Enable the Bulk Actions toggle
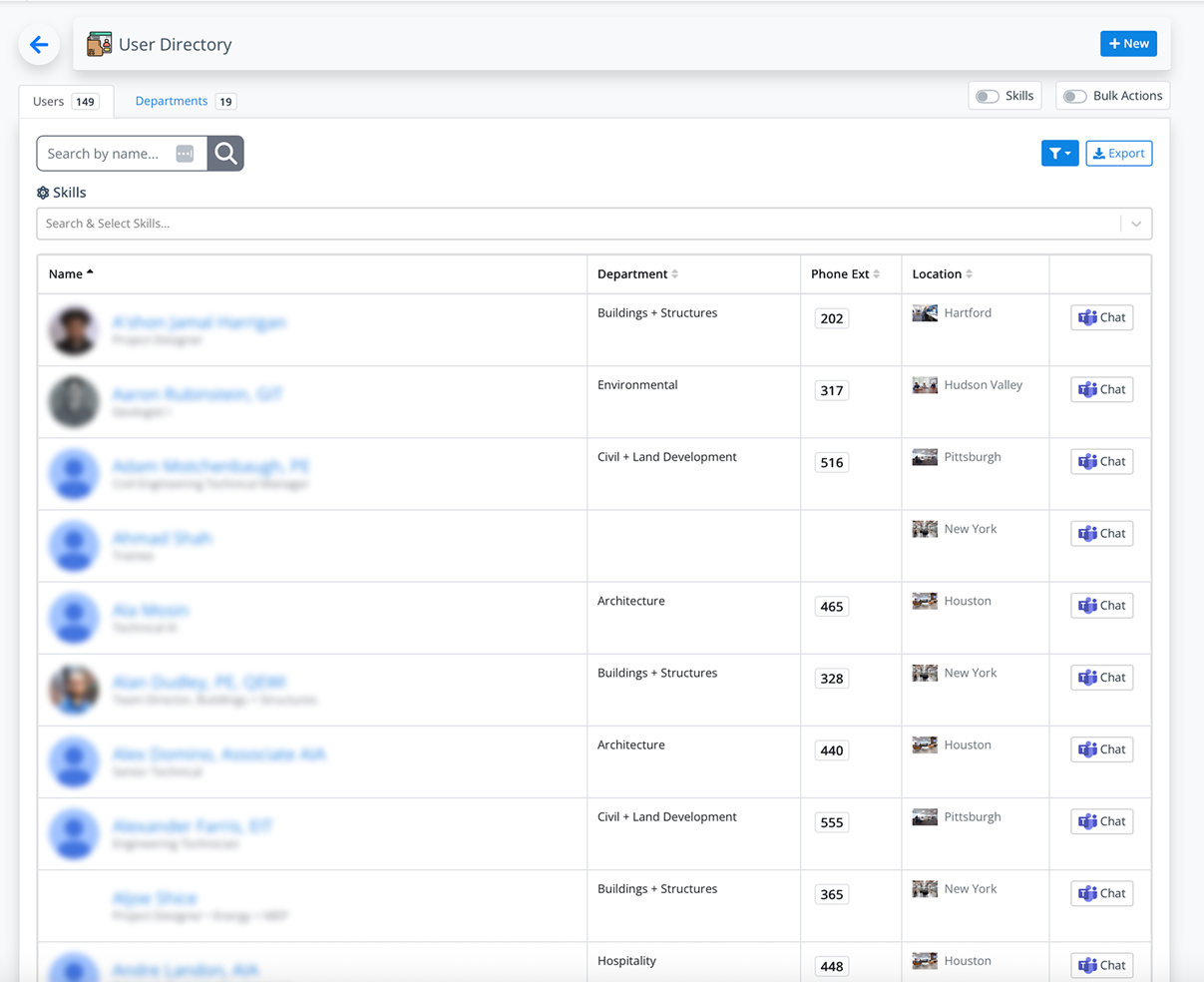The width and height of the screenshot is (1204, 982). [x=1075, y=96]
